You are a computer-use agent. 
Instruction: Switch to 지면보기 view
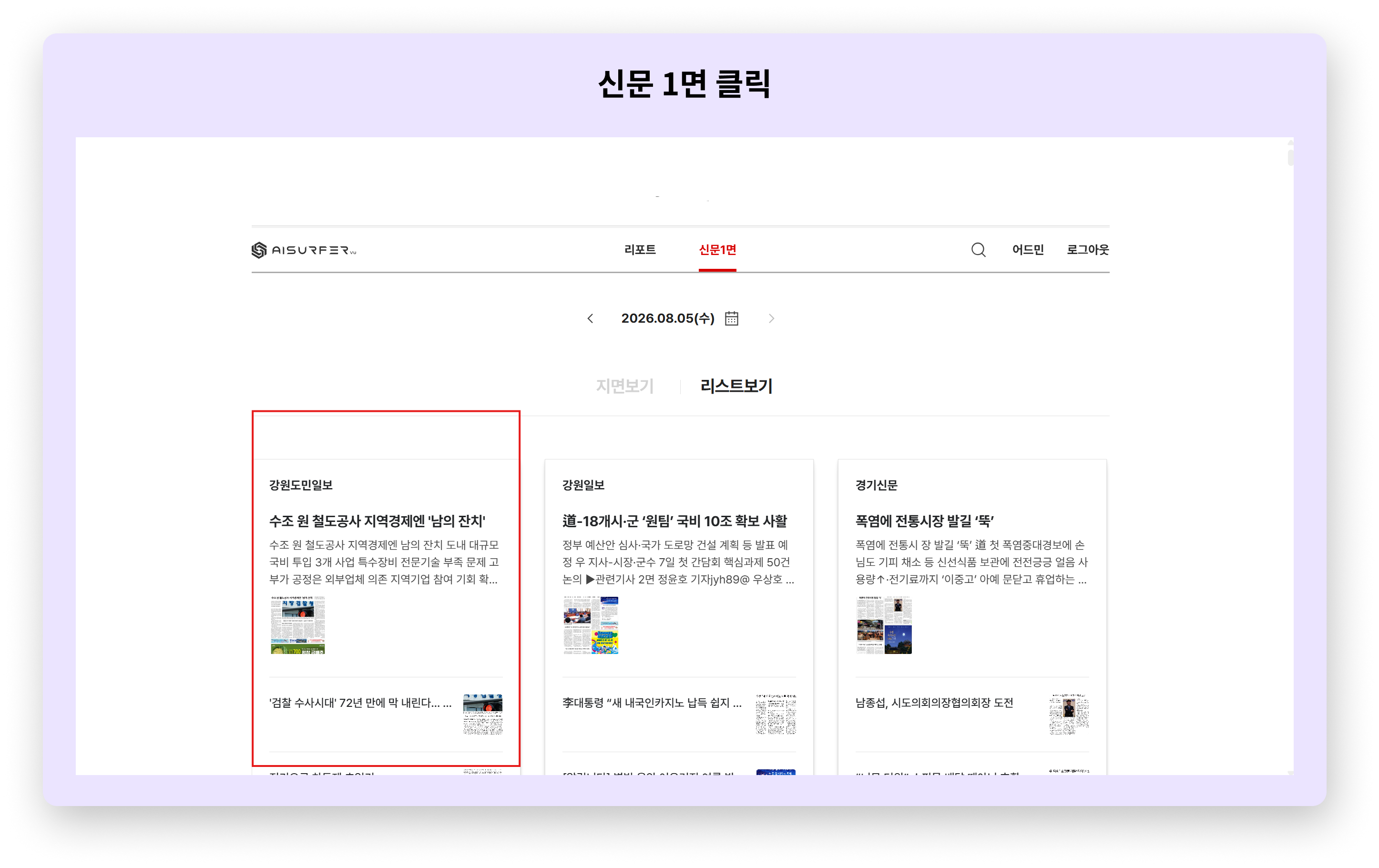click(x=624, y=386)
